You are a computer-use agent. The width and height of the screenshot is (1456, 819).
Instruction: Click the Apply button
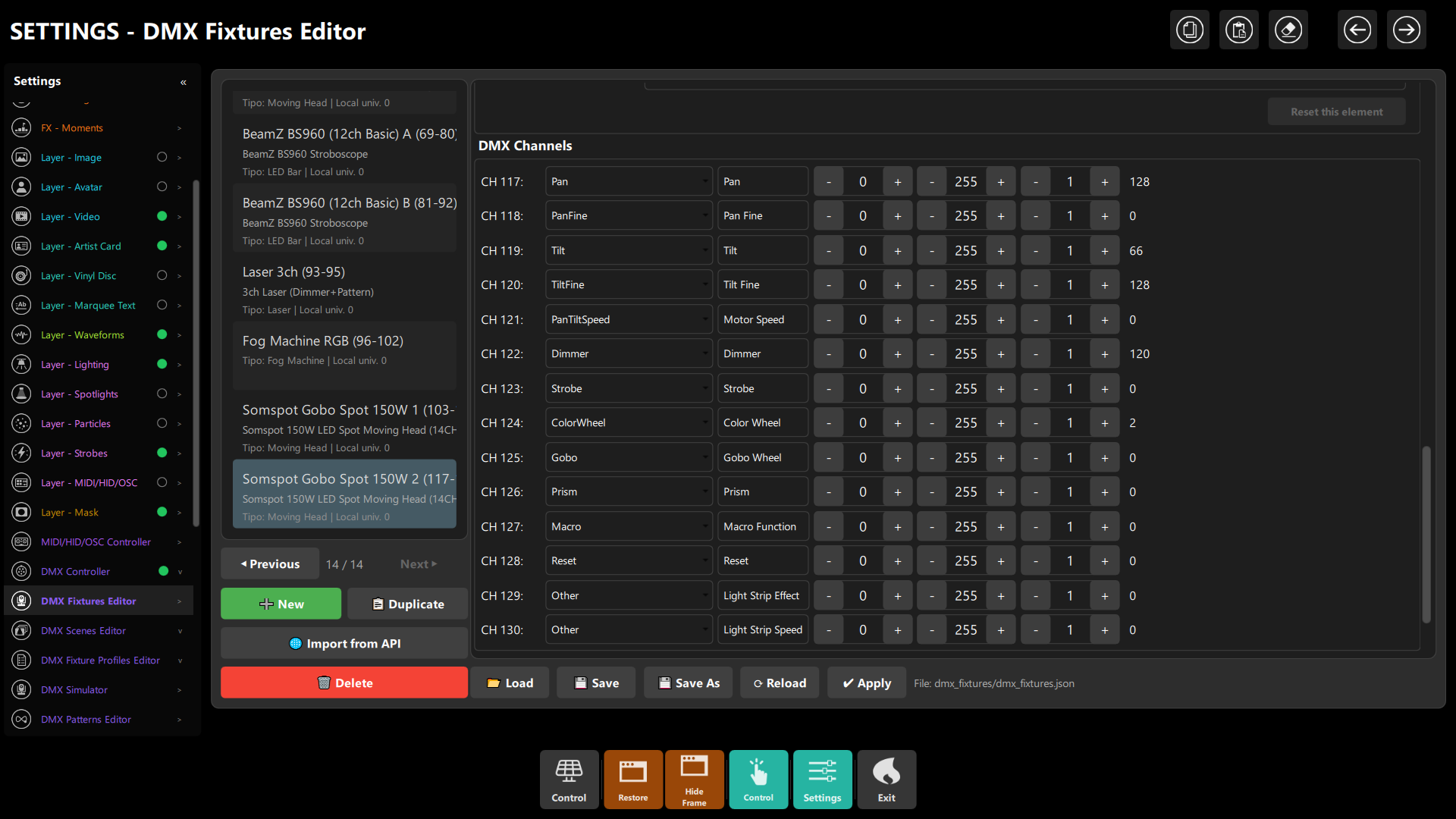click(867, 683)
